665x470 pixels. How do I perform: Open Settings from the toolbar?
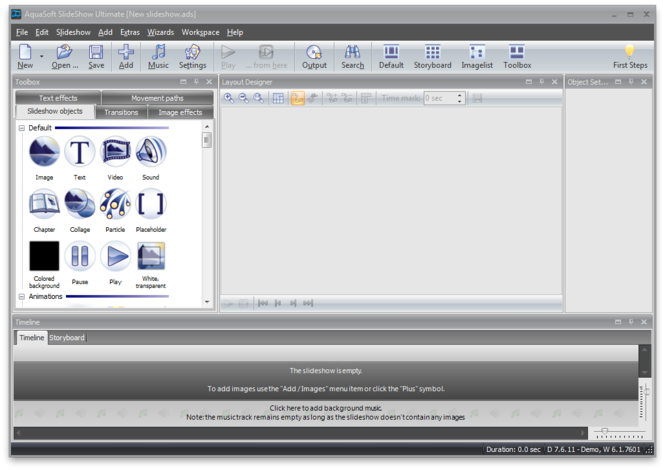point(193,56)
